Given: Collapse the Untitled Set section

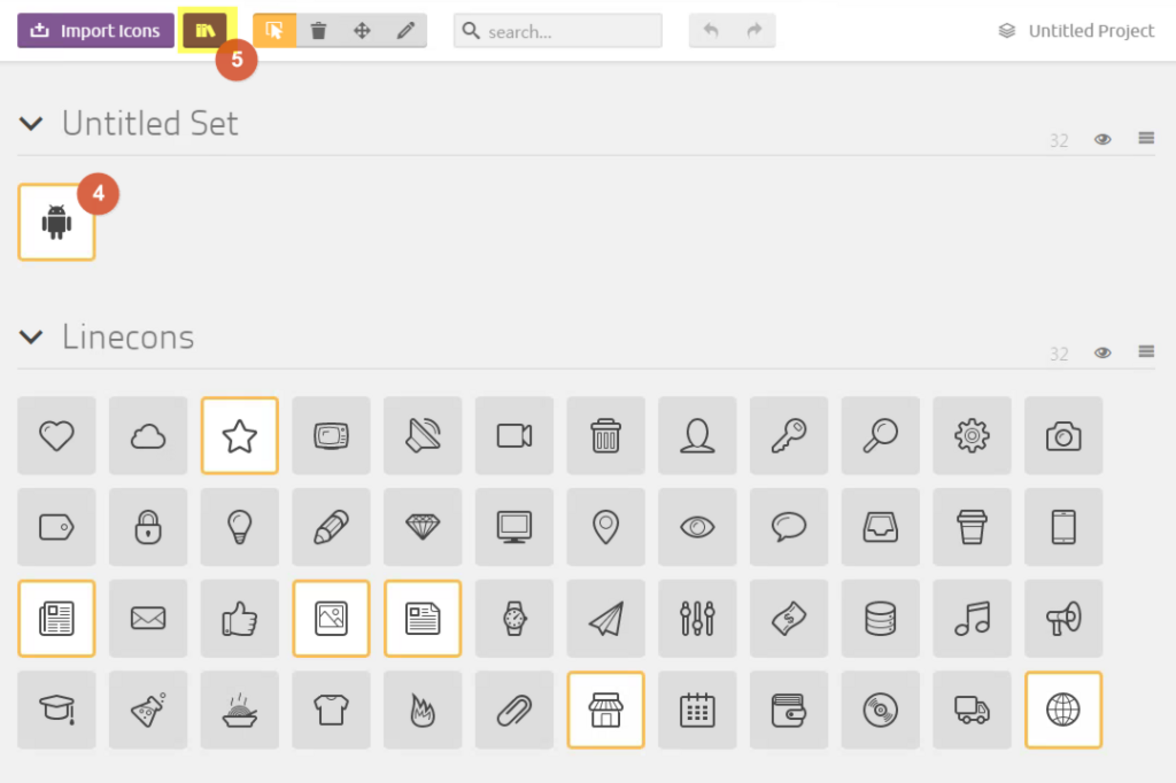Looking at the screenshot, I should (31, 124).
